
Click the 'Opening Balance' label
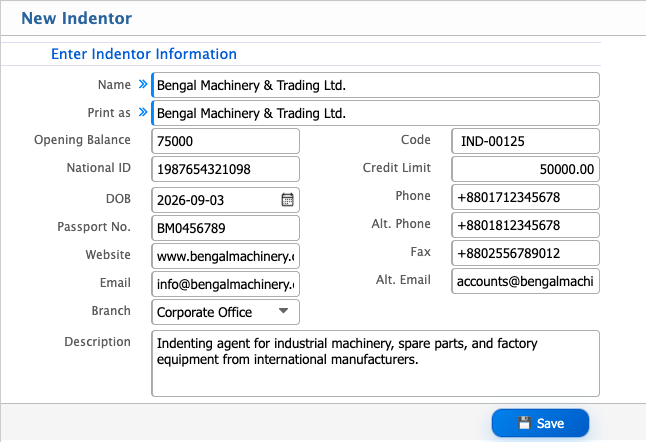(x=82, y=140)
